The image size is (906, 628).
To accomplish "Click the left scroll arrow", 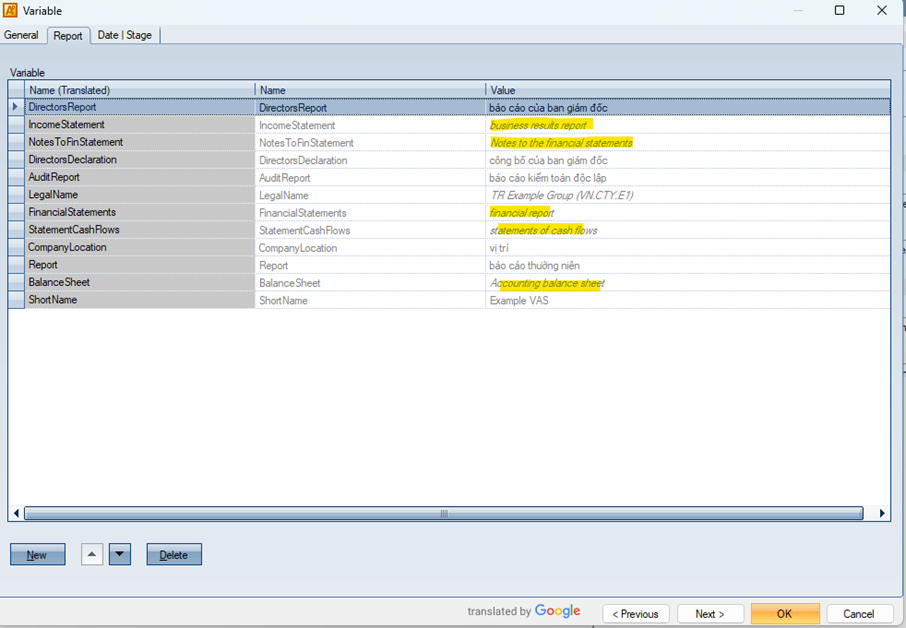I will tap(16, 513).
